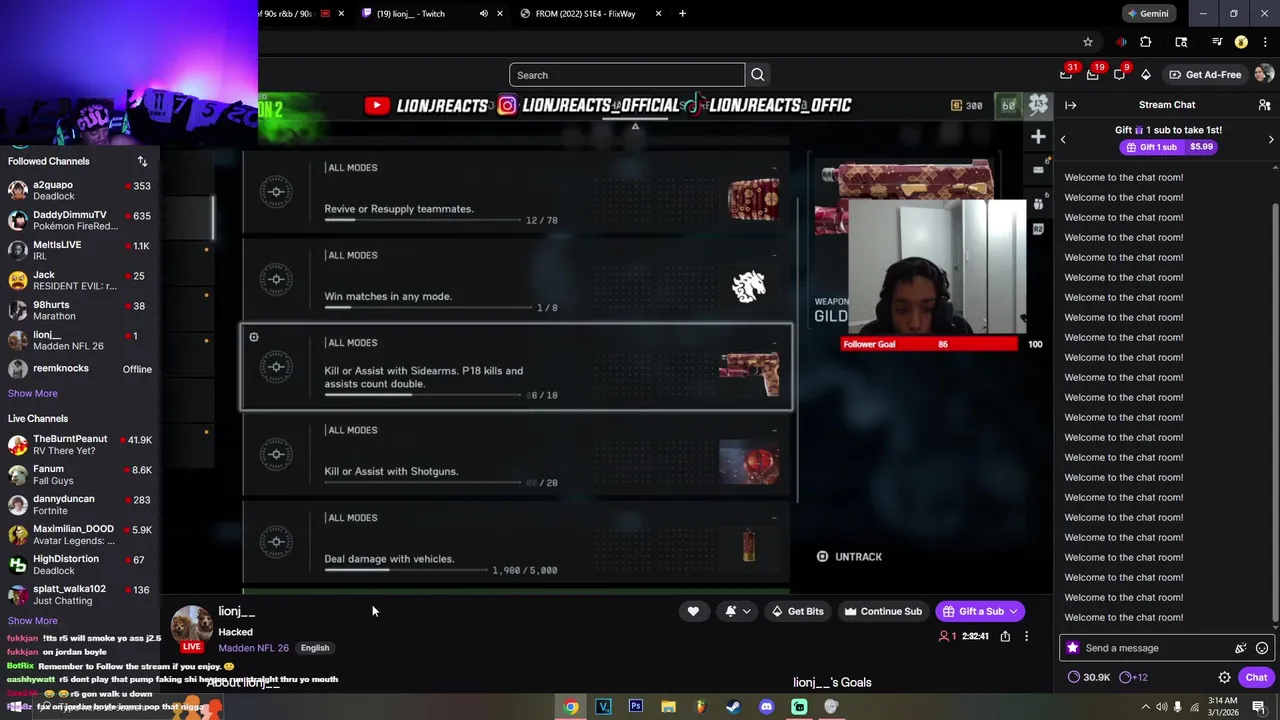The height and width of the screenshot is (720, 1280).
Task: Open the emote picker smiley in chat
Action: tap(1262, 648)
